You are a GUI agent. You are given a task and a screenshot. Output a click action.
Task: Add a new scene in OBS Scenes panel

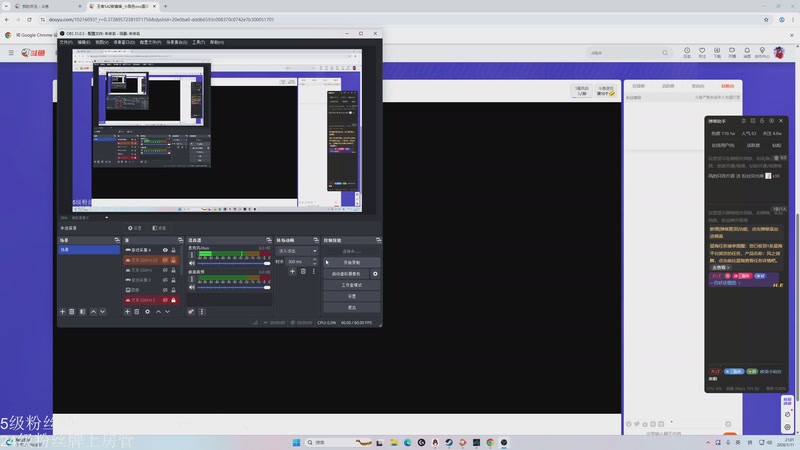pos(63,312)
